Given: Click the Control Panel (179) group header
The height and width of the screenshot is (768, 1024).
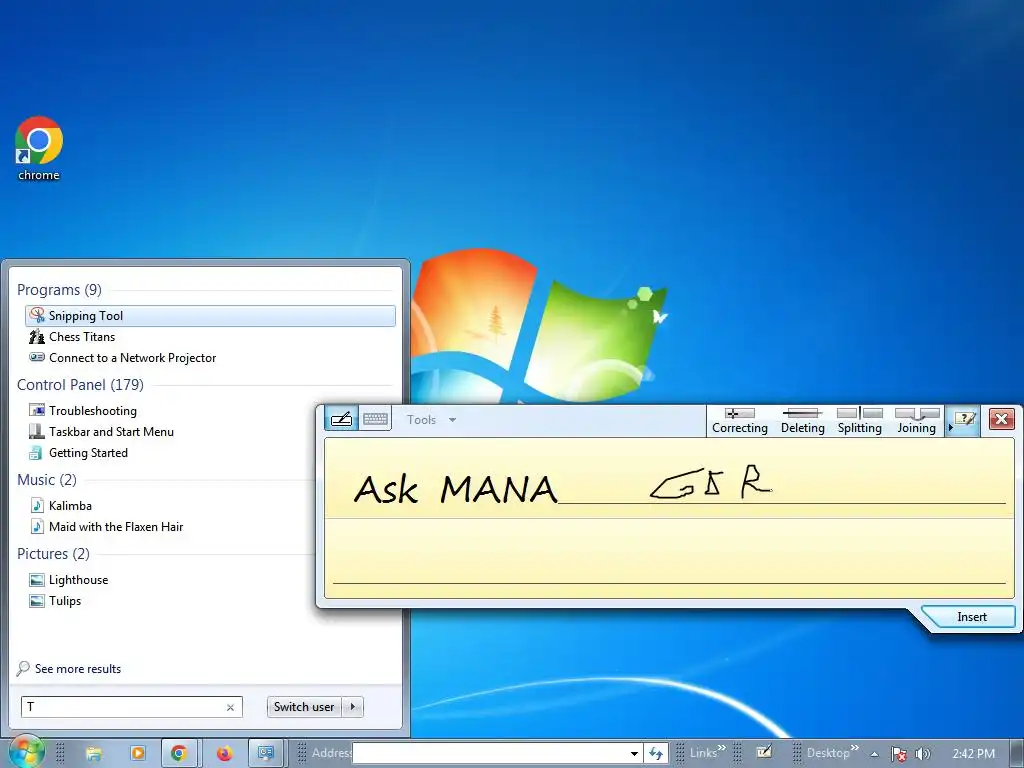Looking at the screenshot, I should click(x=80, y=385).
